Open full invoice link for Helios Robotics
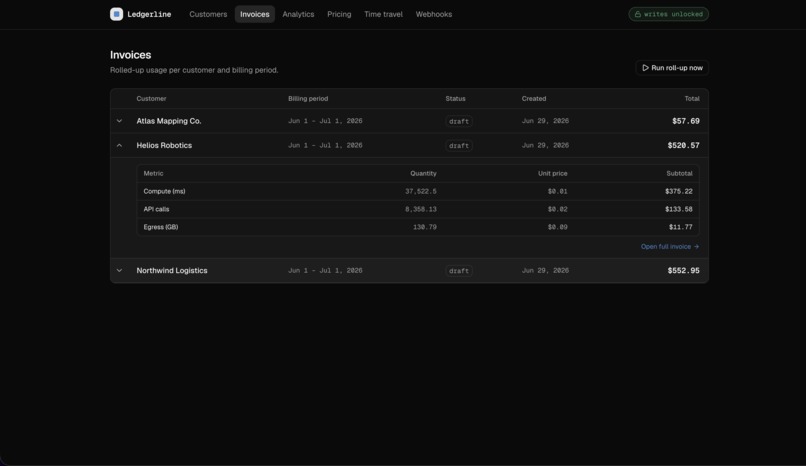 [x=670, y=247]
